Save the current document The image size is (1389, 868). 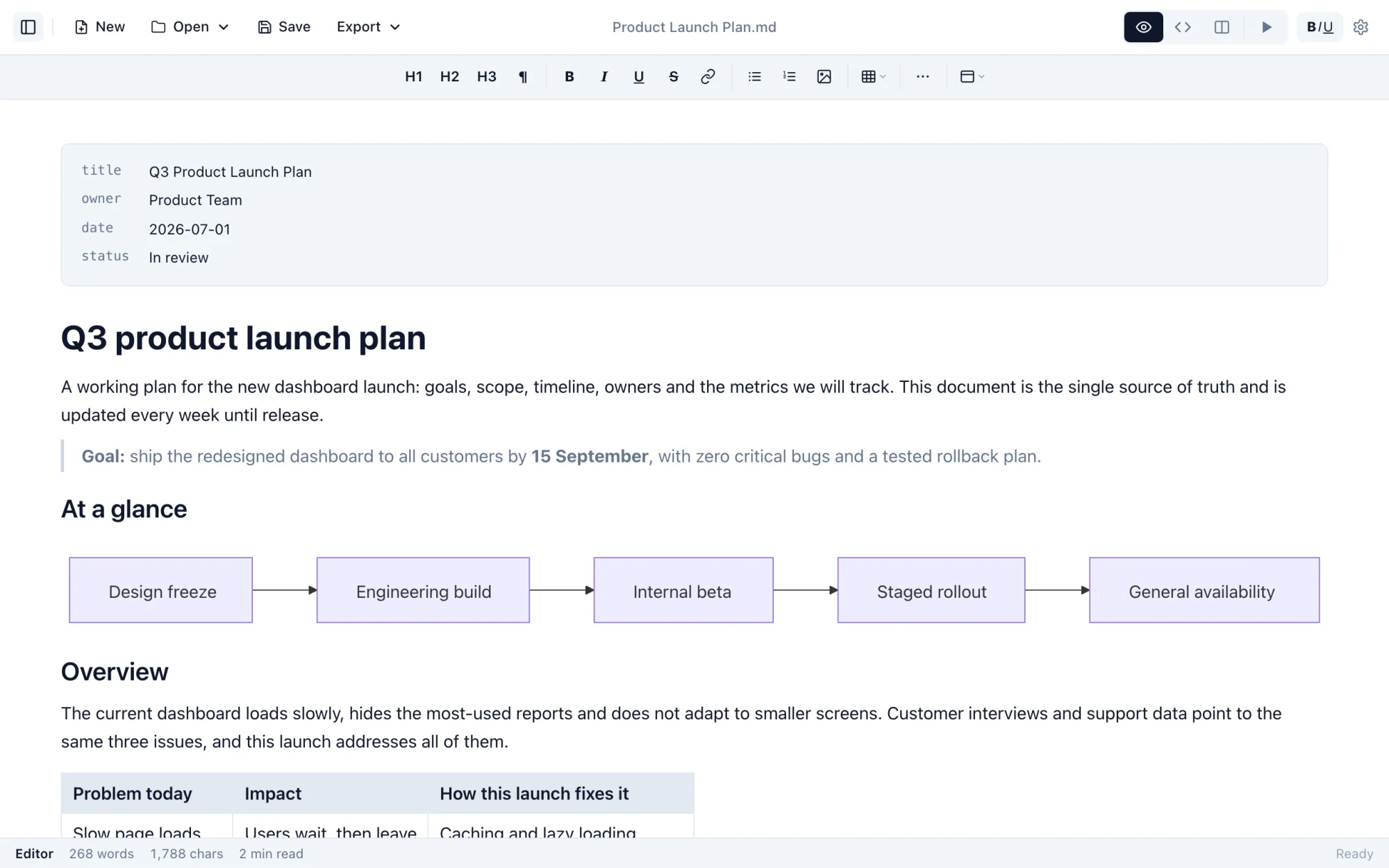coord(284,27)
